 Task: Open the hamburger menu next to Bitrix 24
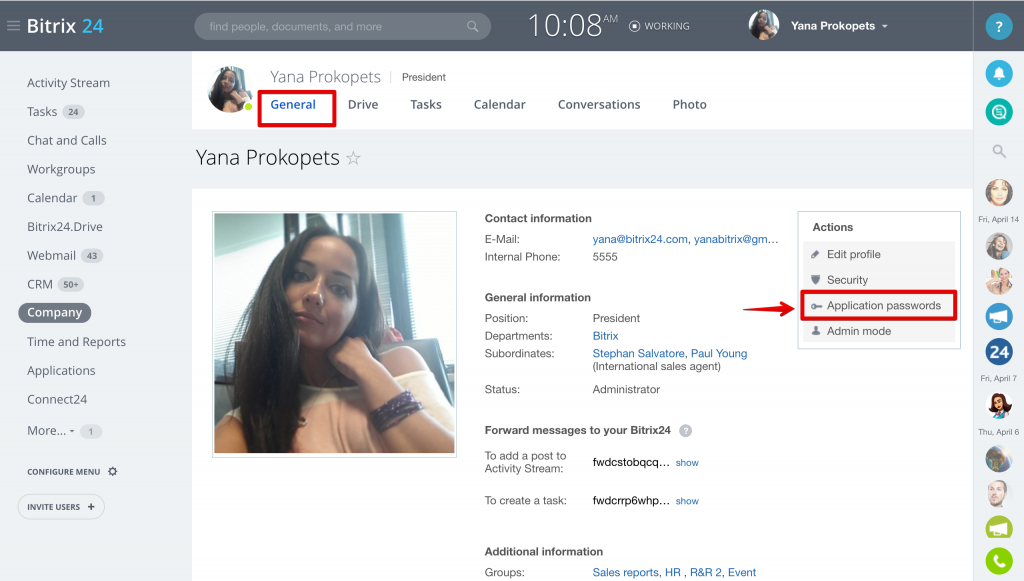coord(13,26)
